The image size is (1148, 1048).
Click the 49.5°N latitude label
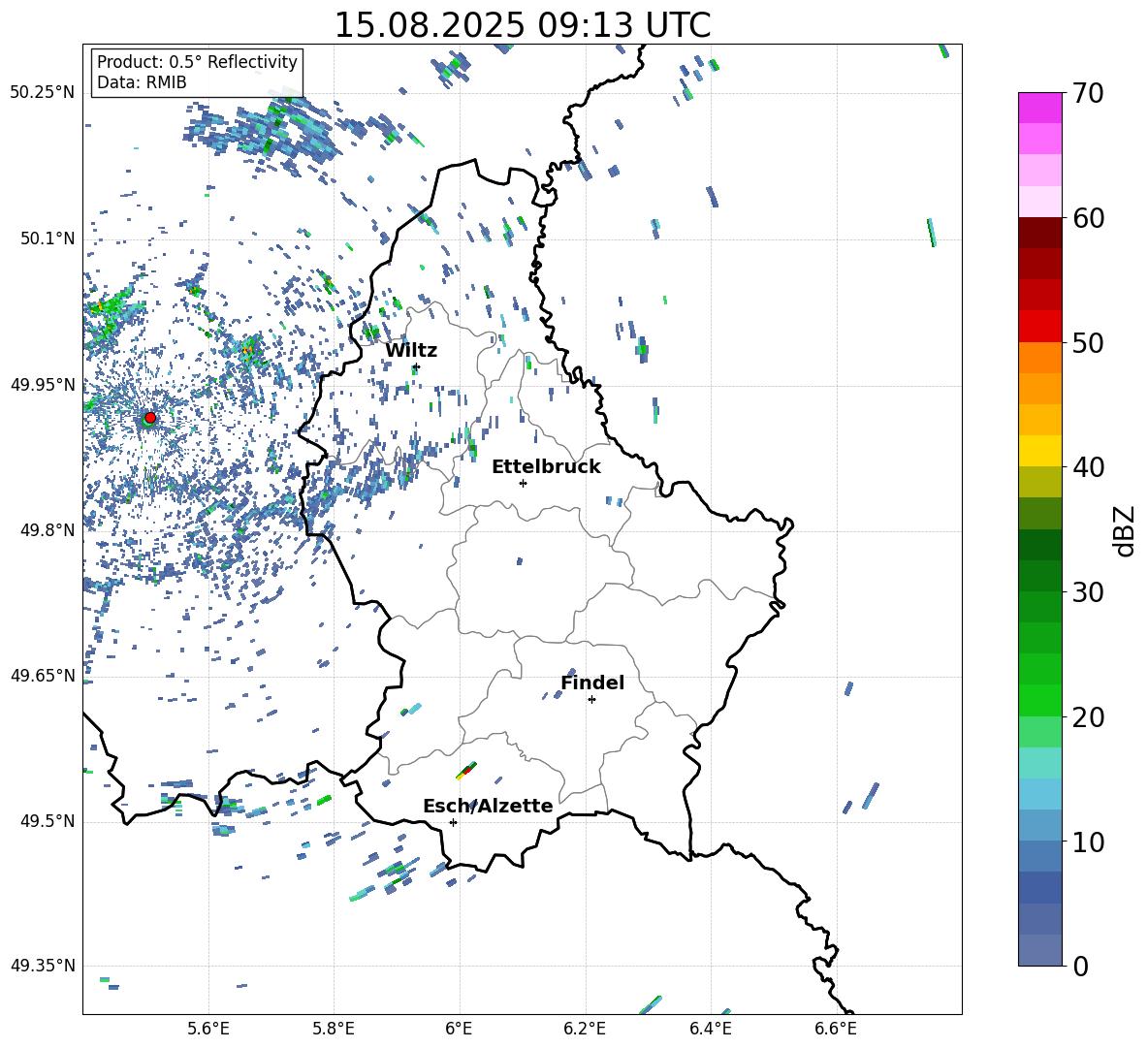pyautogui.click(x=48, y=821)
